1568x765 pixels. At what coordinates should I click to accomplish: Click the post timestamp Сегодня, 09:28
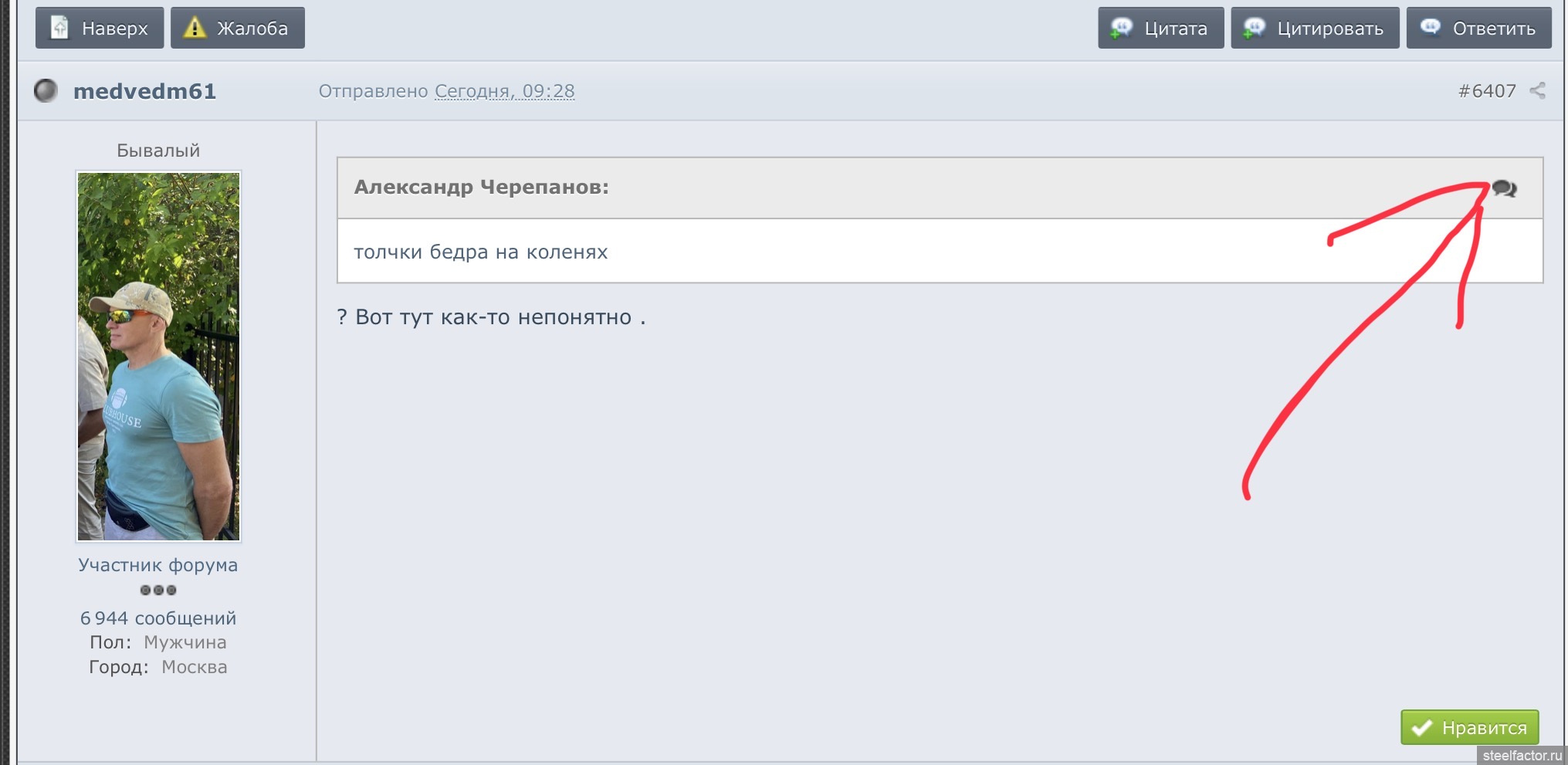[504, 91]
